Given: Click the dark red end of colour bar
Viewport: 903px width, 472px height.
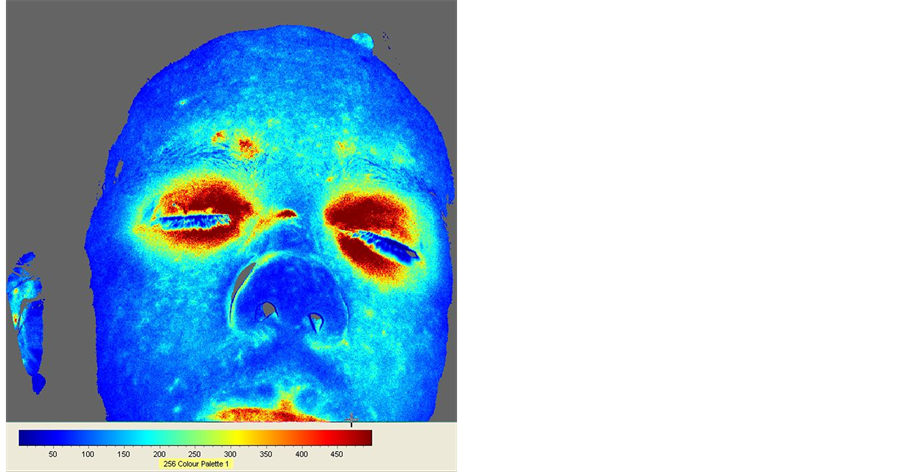Looking at the screenshot, I should point(364,437).
